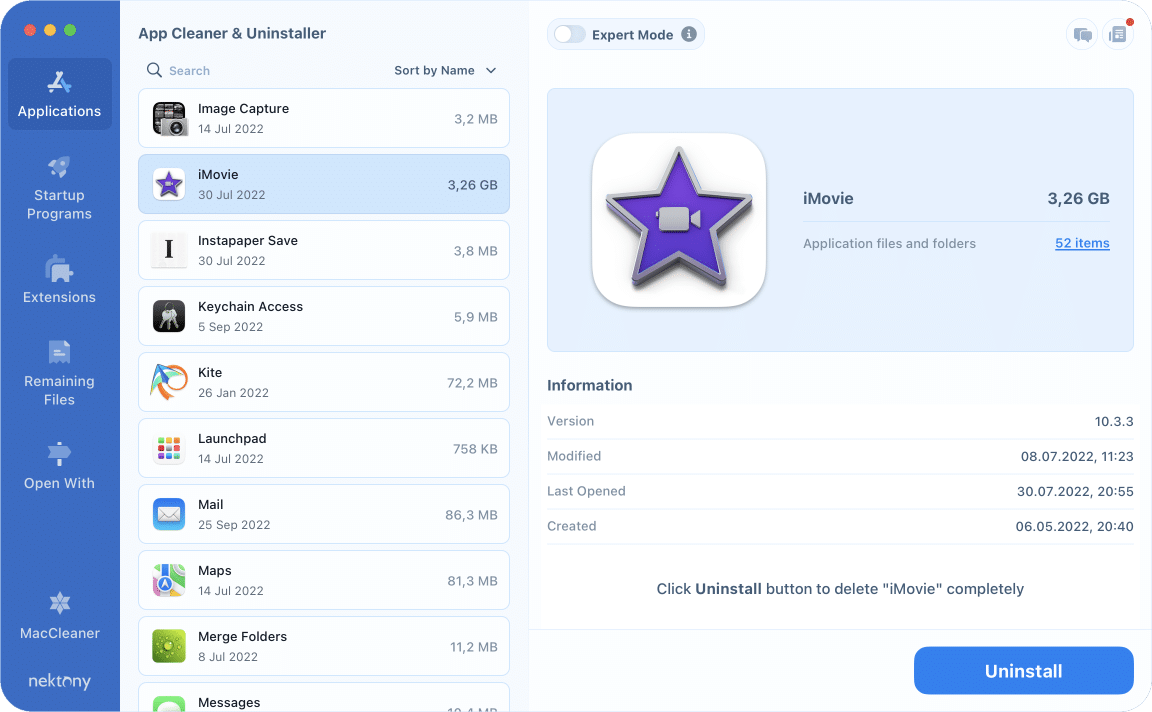Open the Open With signpost section
This screenshot has width=1152, height=712.
[x=60, y=466]
